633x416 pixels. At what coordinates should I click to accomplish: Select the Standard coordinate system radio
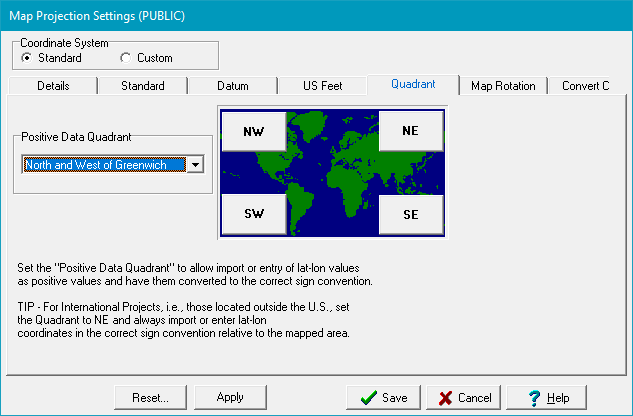(27, 58)
